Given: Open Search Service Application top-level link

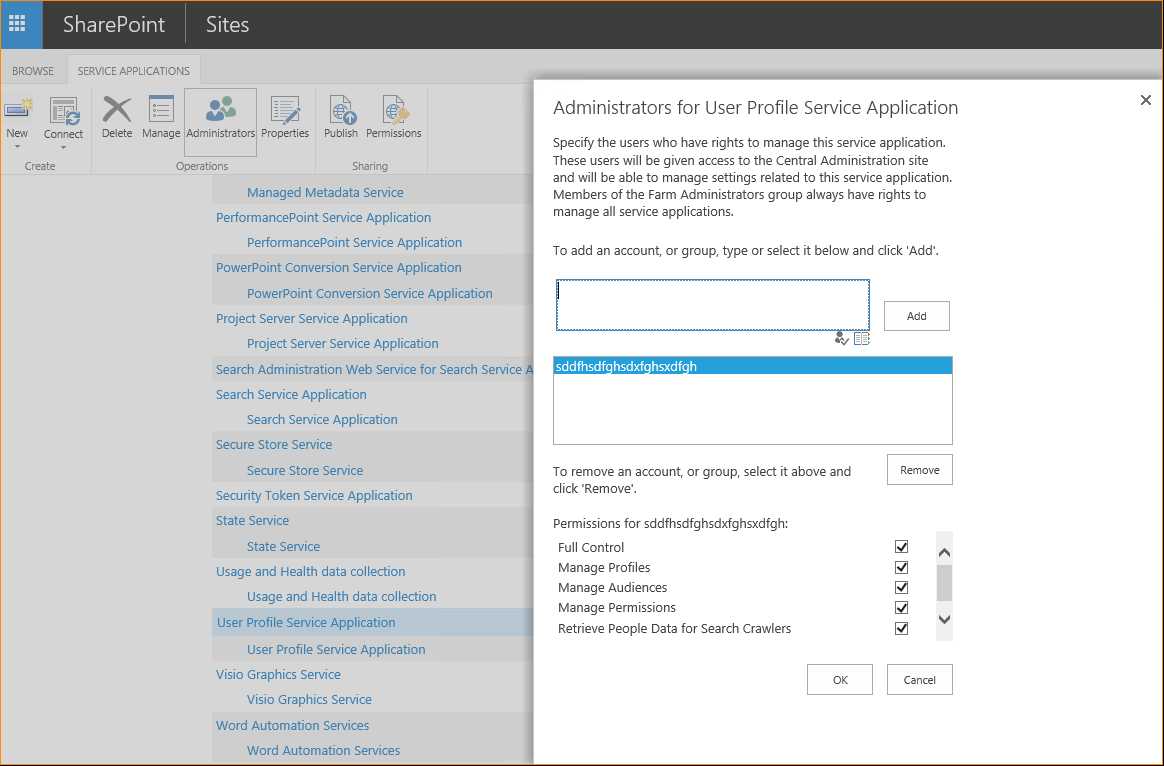Looking at the screenshot, I should [x=291, y=395].
